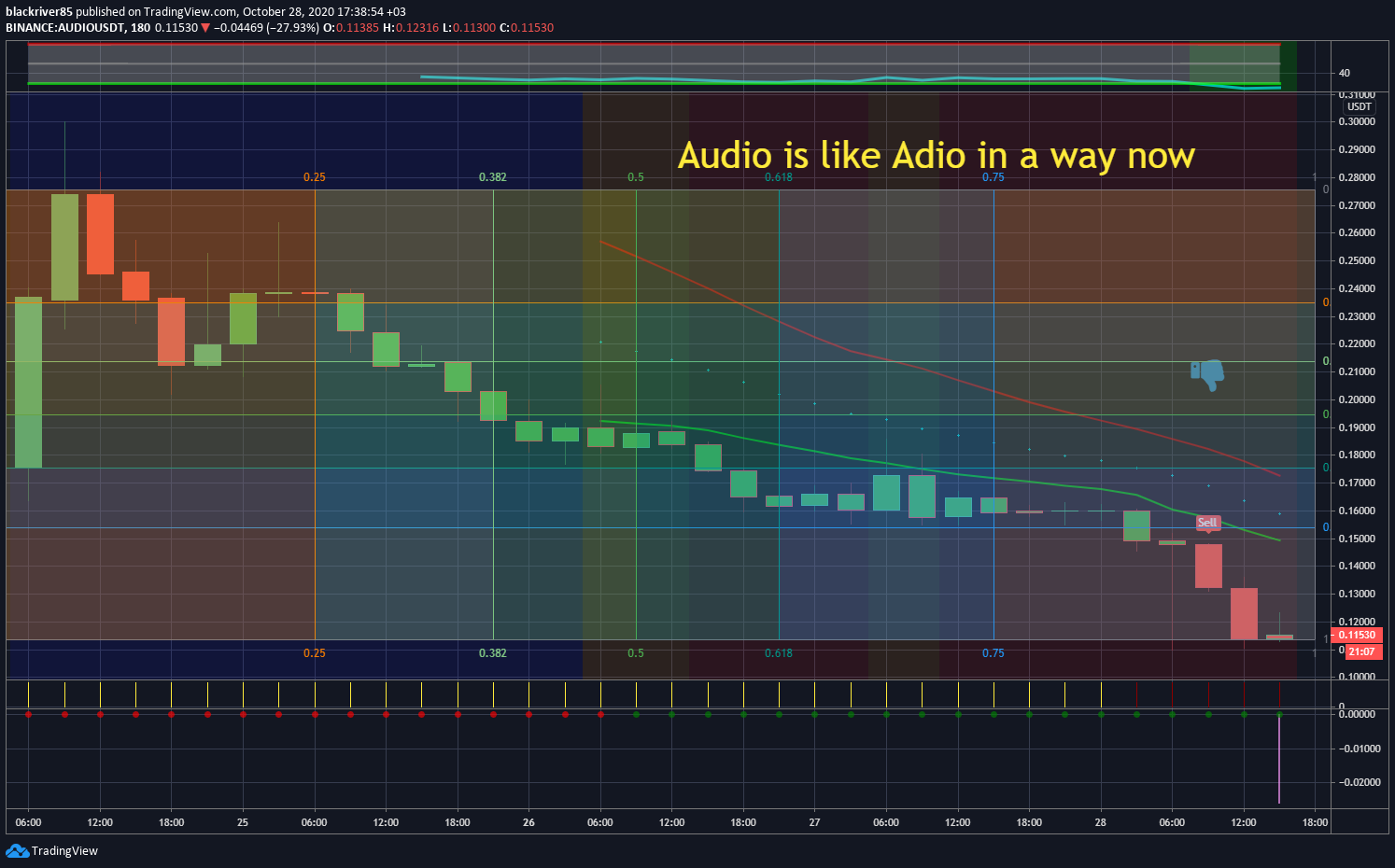Click the 21:07 candle countdown label
The height and width of the screenshot is (868, 1395).
(1361, 651)
